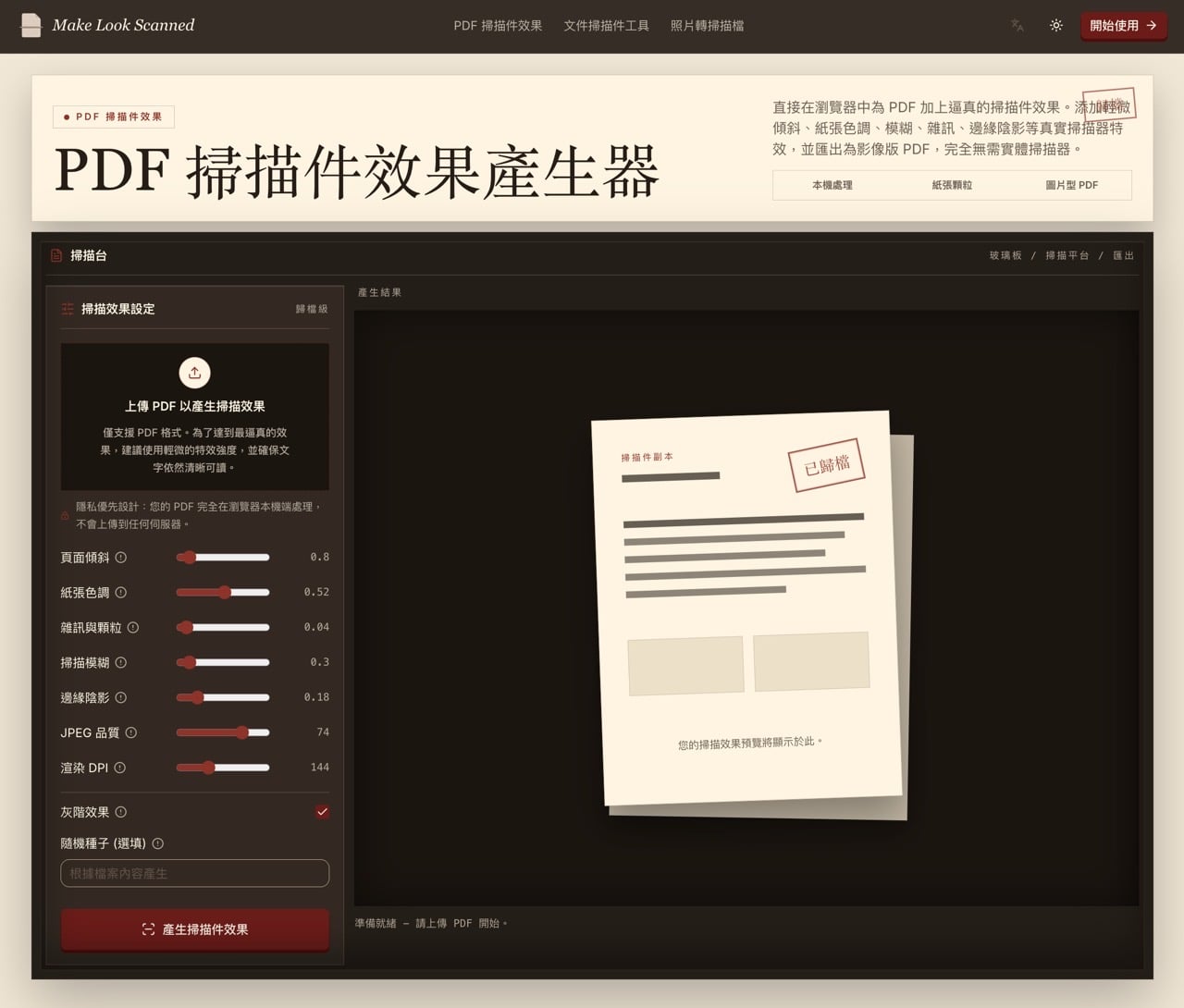Click the lock icon beside privacy note
Viewport: 1184px width, 1008px height.
tap(65, 515)
